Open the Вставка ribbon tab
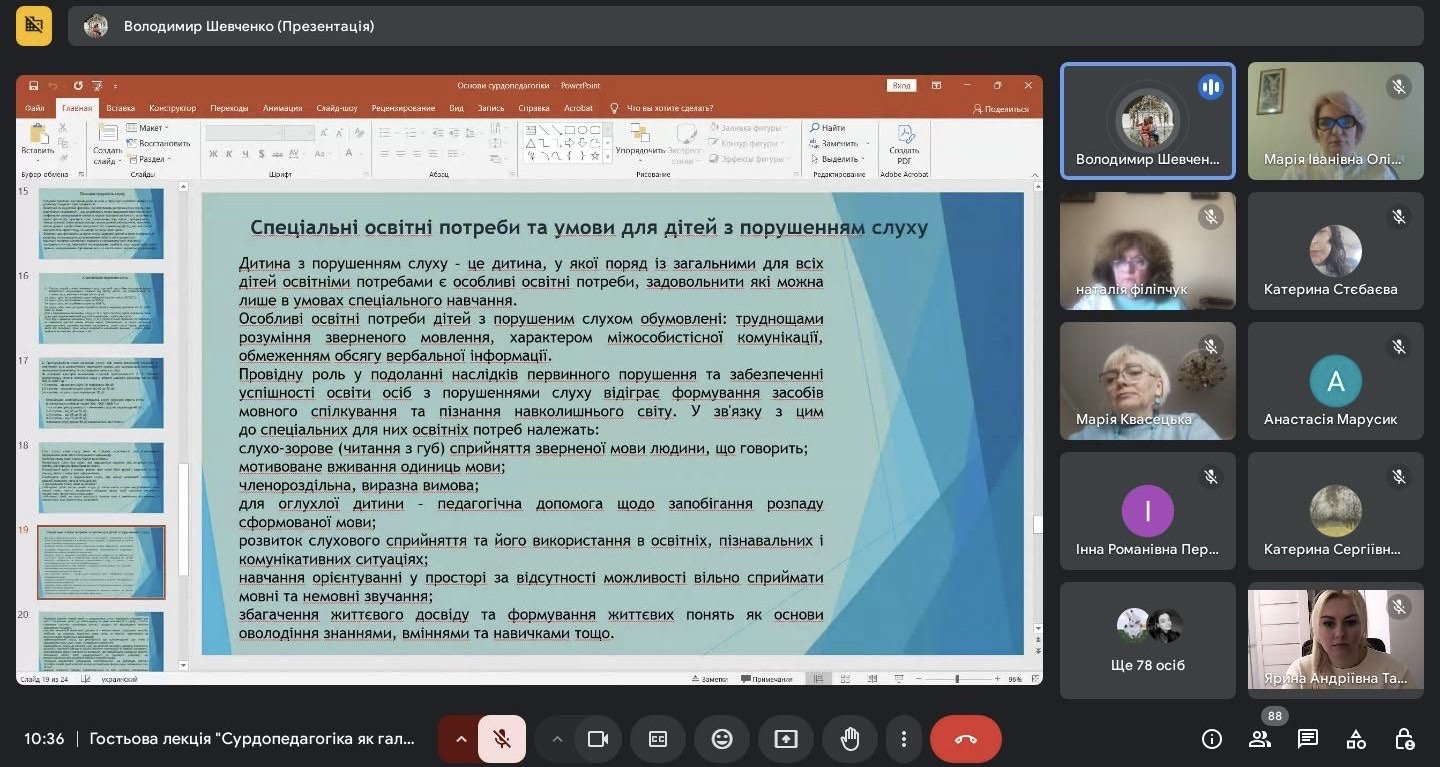This screenshot has height=767, width=1440. [x=120, y=108]
